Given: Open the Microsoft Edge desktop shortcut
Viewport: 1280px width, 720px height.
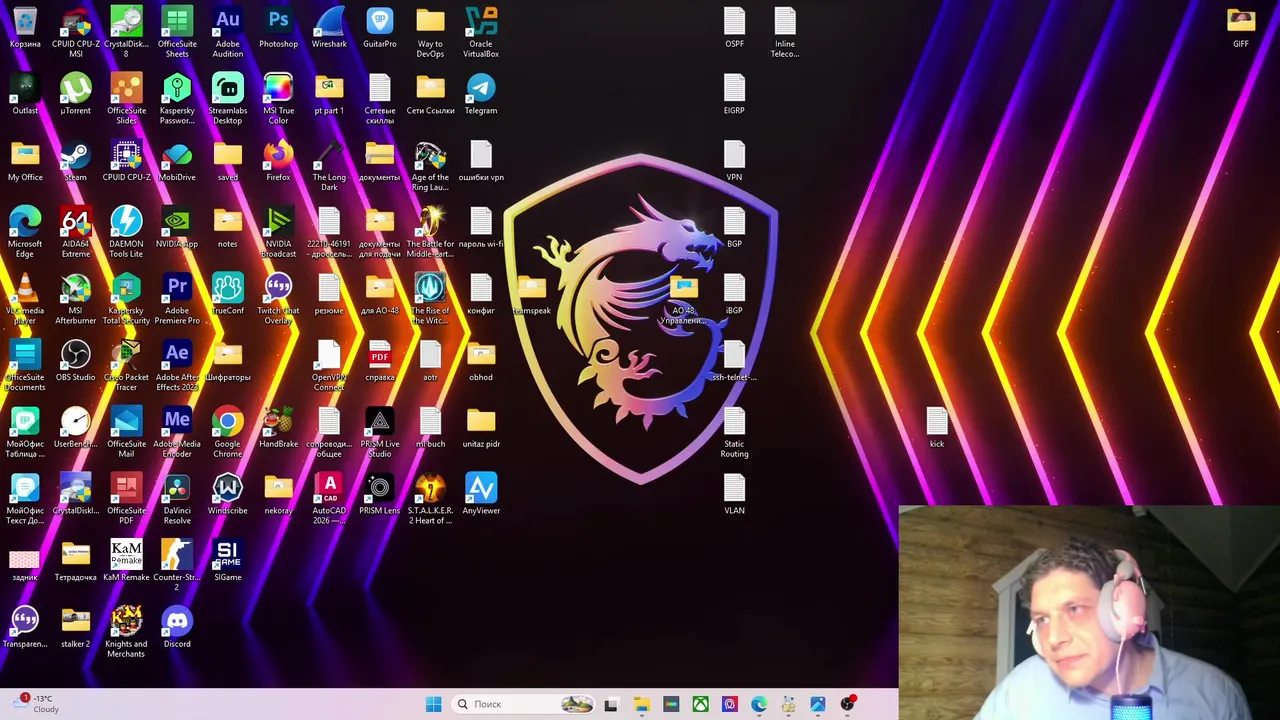Looking at the screenshot, I should (25, 232).
